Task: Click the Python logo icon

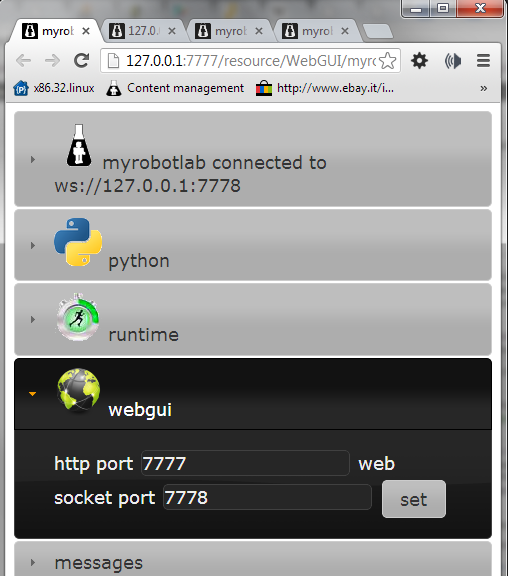Action: [x=78, y=242]
